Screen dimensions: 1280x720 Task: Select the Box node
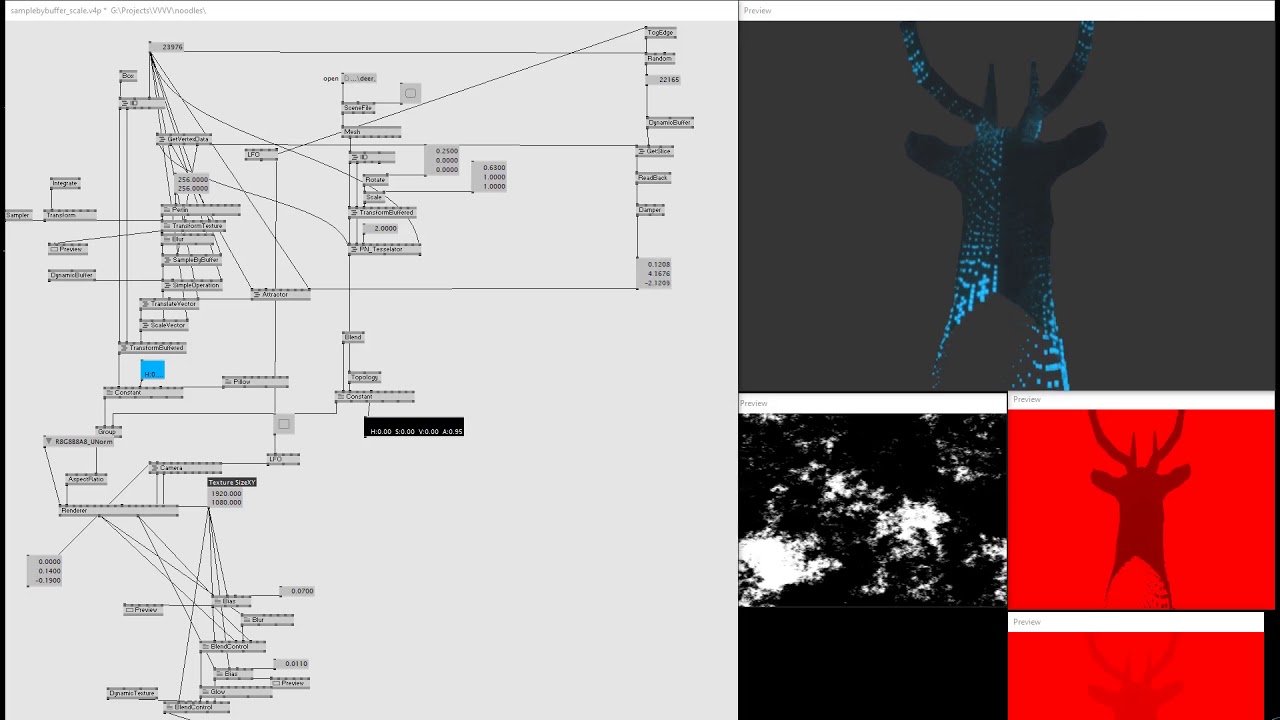pyautogui.click(x=128, y=75)
